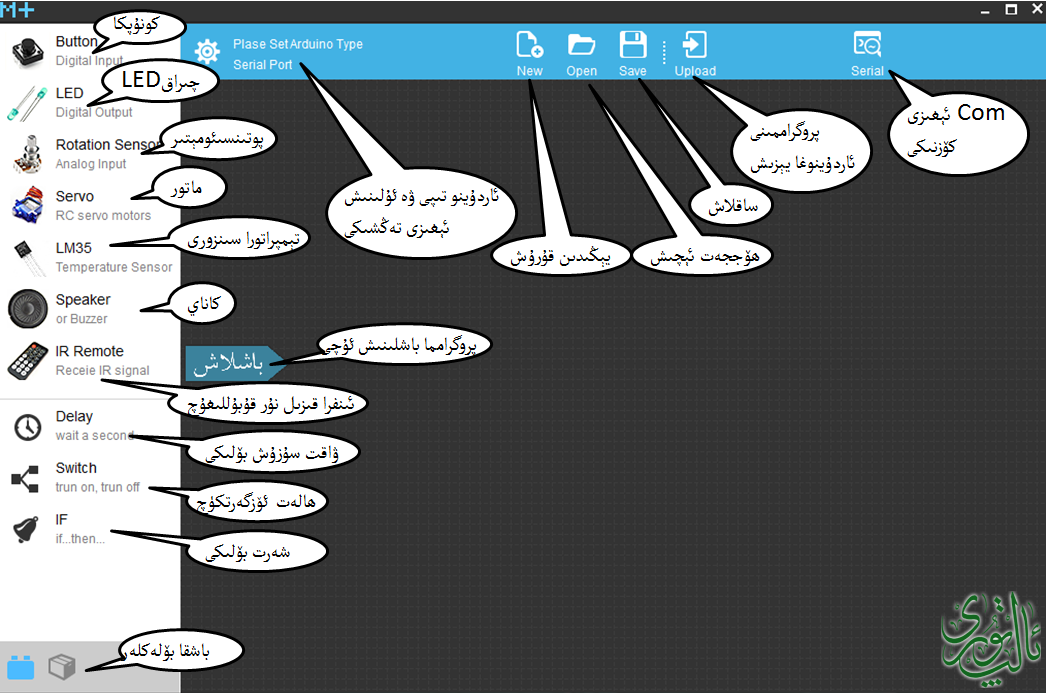The image size is (1046, 693).
Task: Upload the program to Arduino
Action: (694, 53)
